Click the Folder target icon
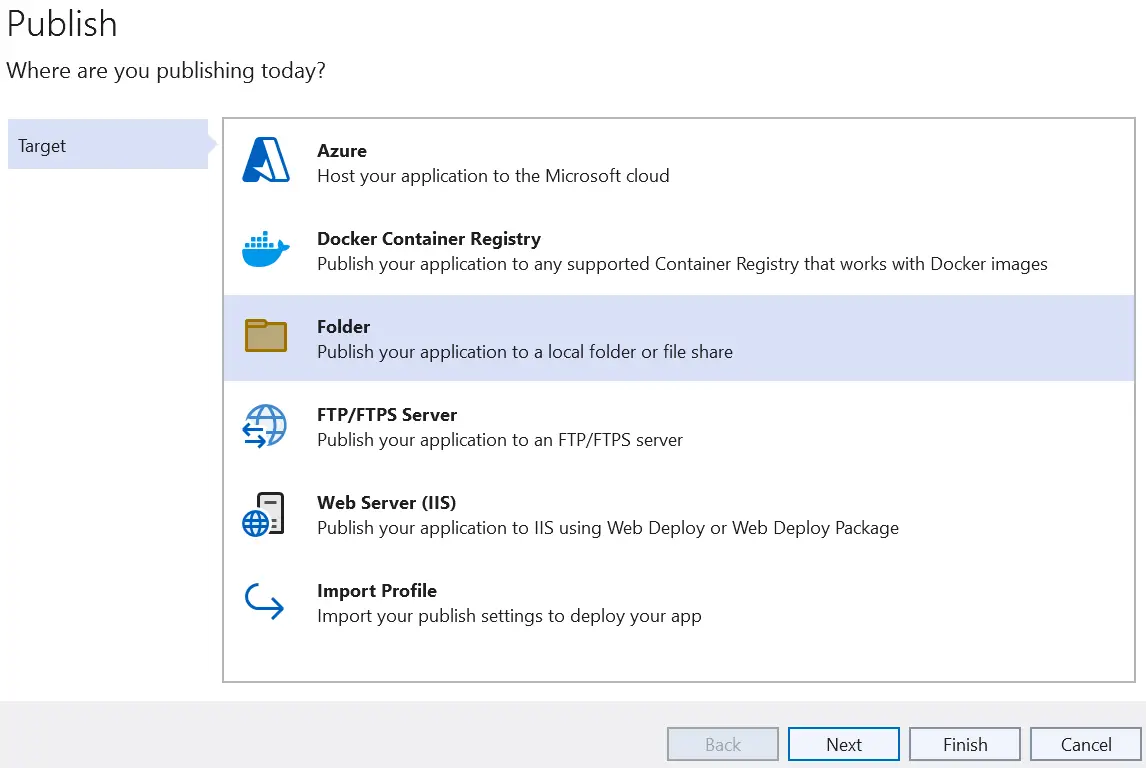This screenshot has height=768, width=1146. click(266, 335)
